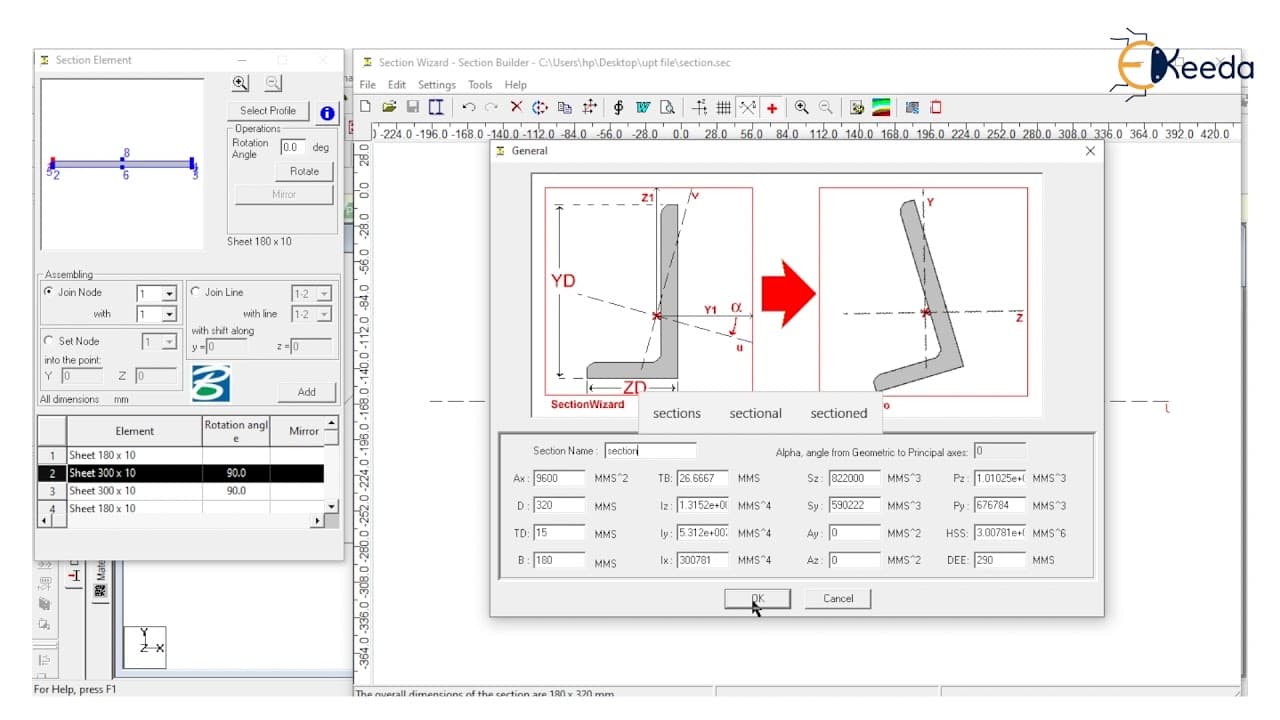Select the Join Node radio button
1280x720 pixels.
click(x=49, y=292)
